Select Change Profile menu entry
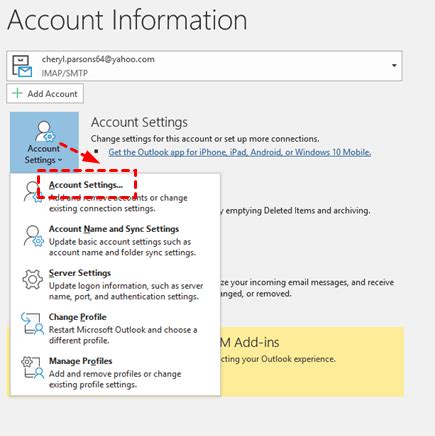This screenshot has height=436, width=435. 115,328
